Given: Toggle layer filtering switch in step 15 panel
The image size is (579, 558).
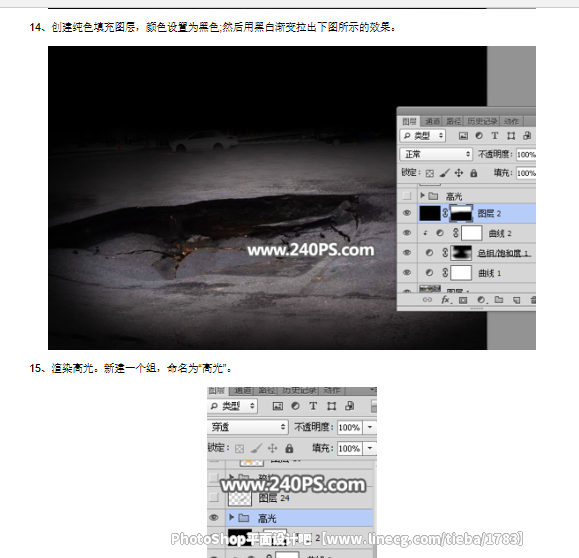Looking at the screenshot, I should [374, 406].
